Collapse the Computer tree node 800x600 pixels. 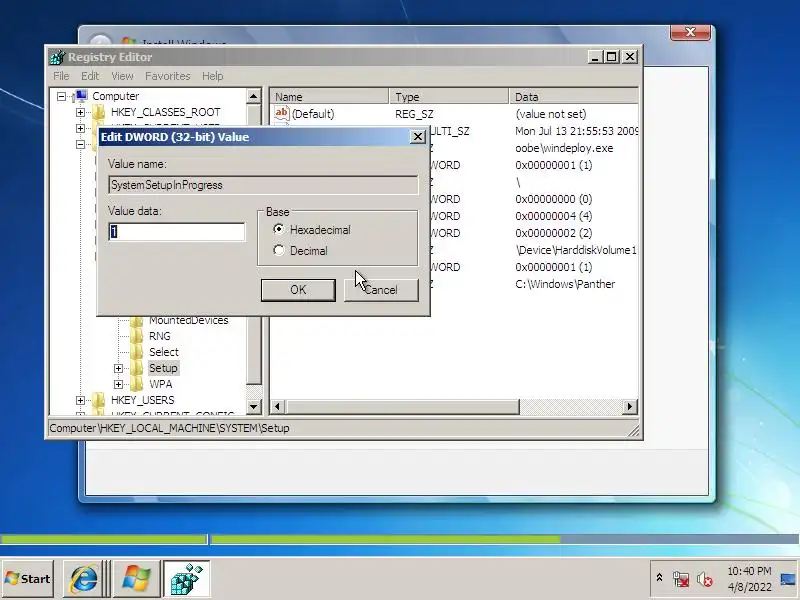pyautogui.click(x=62, y=96)
